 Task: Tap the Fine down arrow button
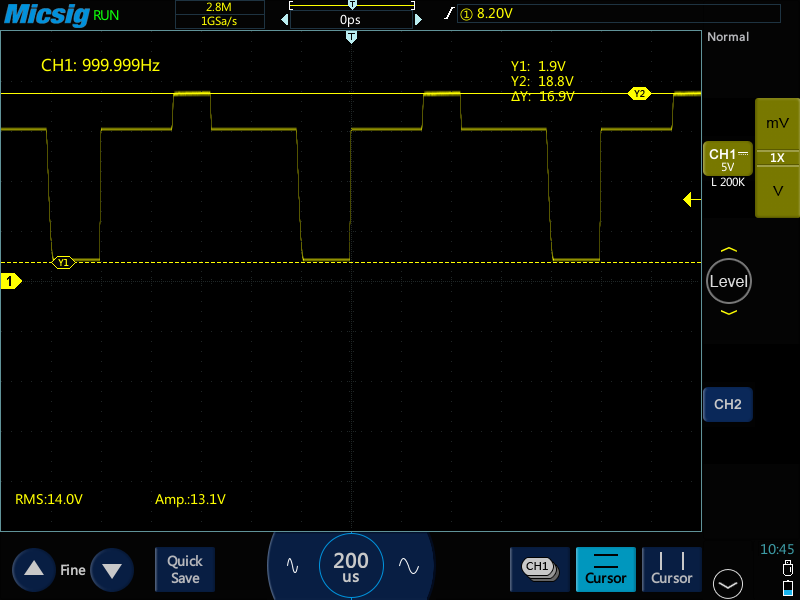click(x=112, y=569)
